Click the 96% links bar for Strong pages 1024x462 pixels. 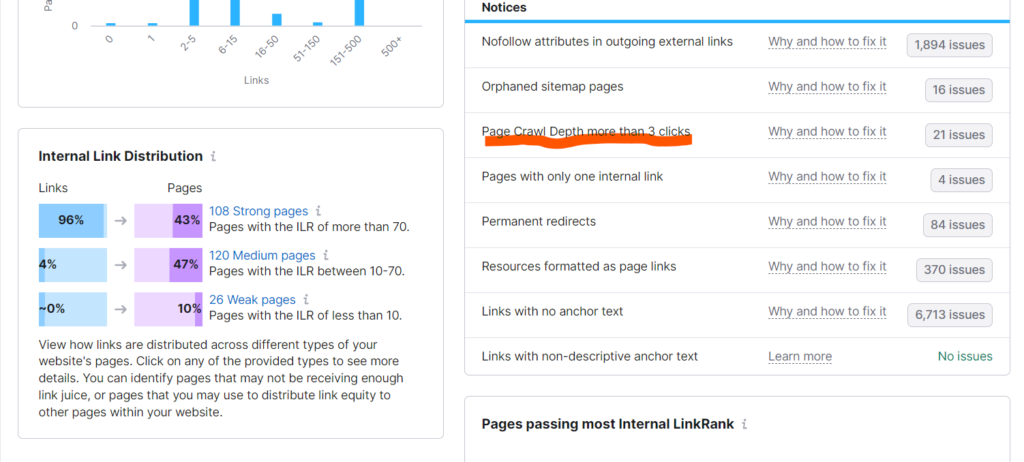coord(72,221)
